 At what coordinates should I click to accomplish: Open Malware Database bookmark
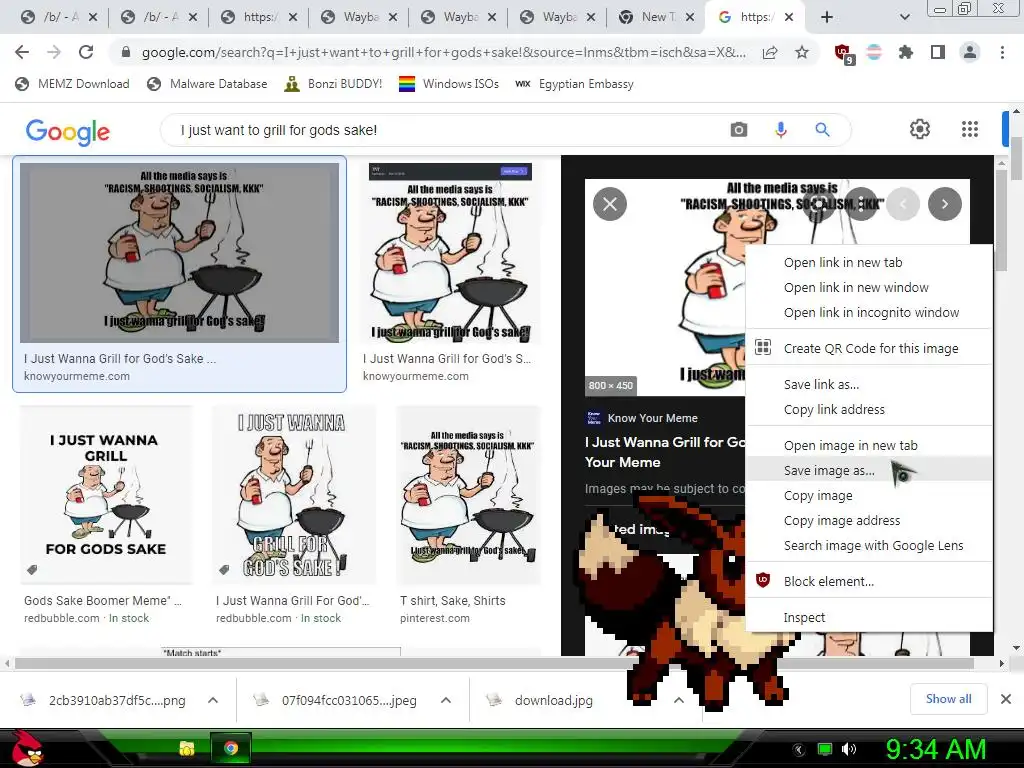click(207, 84)
